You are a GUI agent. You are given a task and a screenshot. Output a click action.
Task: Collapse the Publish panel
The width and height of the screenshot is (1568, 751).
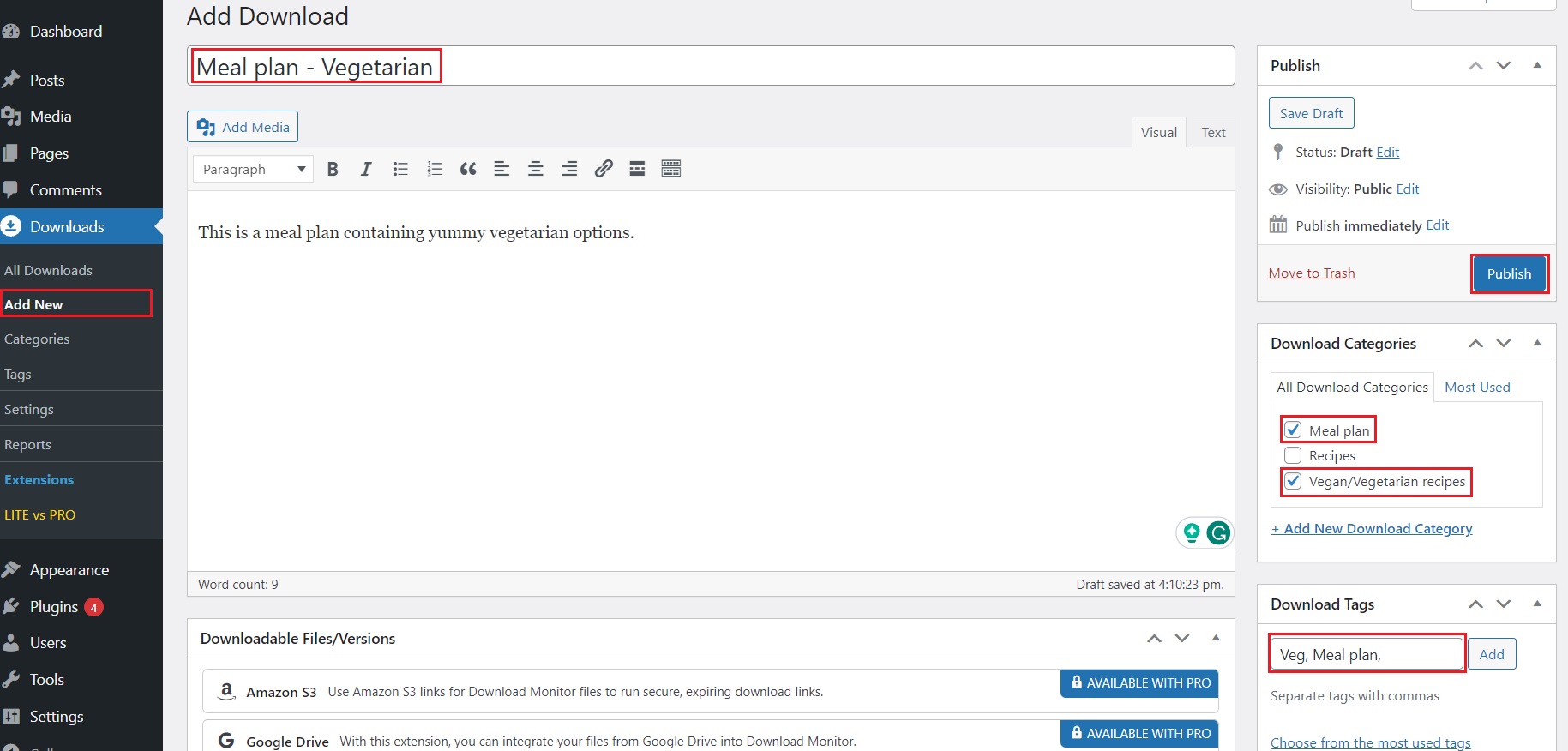(1537, 65)
